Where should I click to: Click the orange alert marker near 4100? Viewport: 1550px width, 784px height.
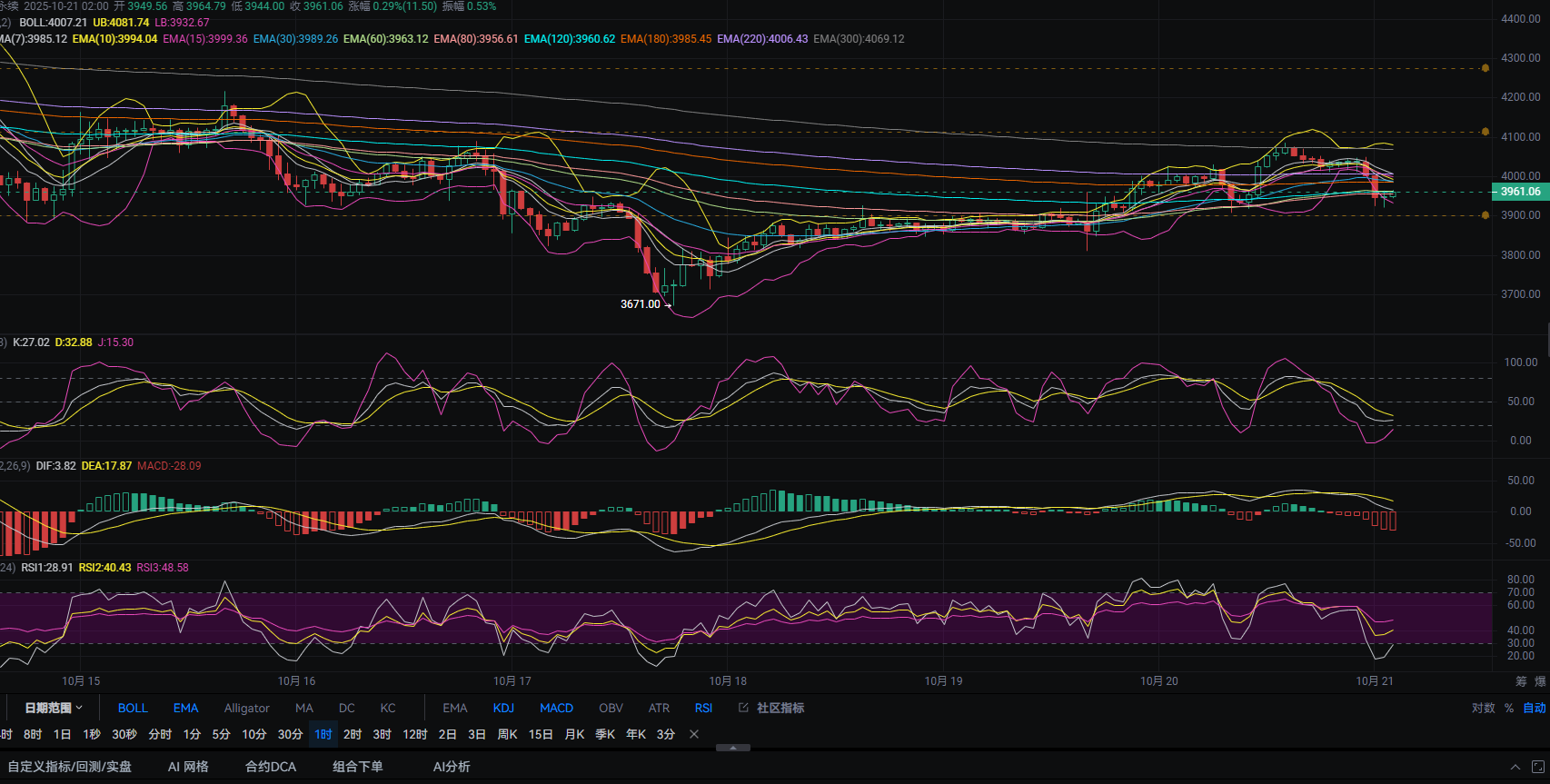(x=1485, y=132)
